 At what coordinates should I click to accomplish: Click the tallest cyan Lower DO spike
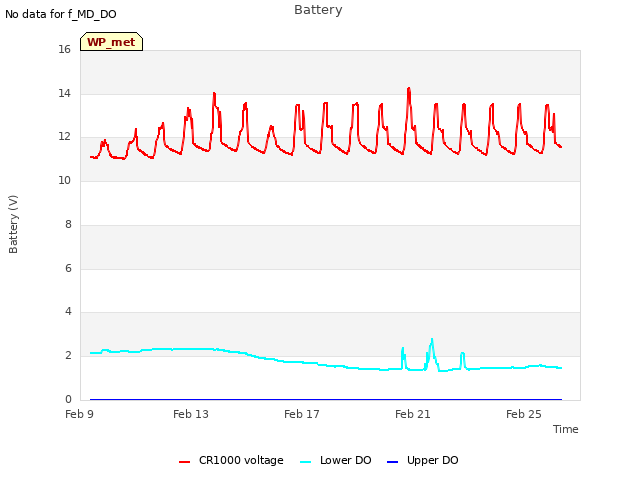point(432,340)
